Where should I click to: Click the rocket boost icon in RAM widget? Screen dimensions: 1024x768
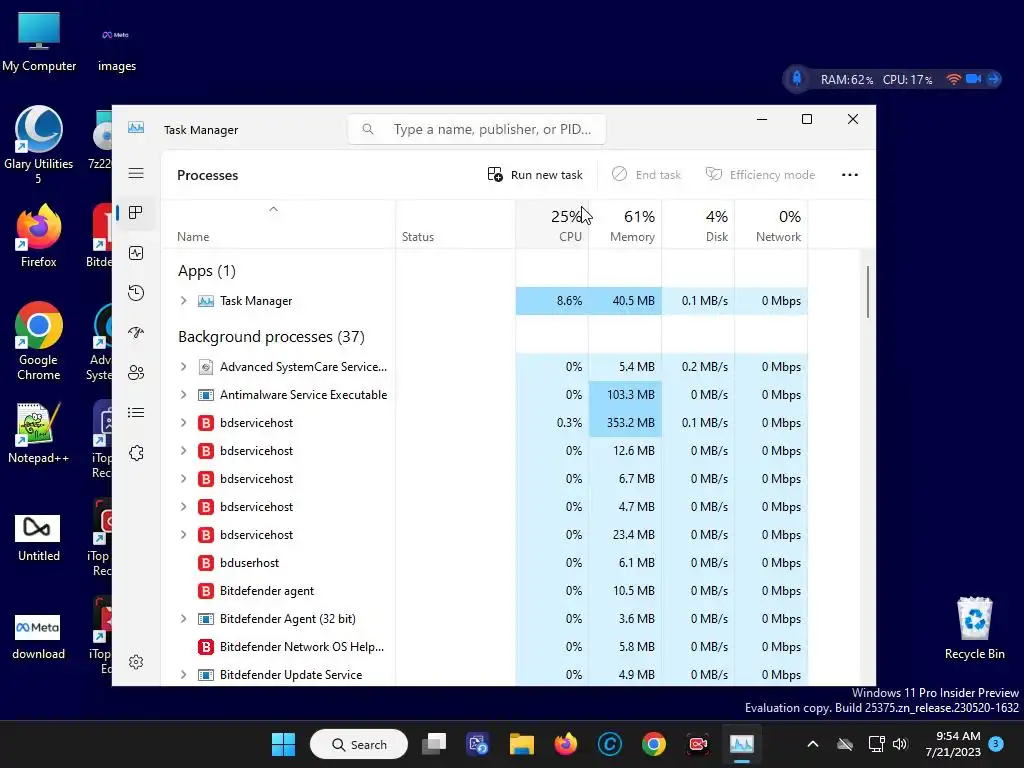pos(797,79)
